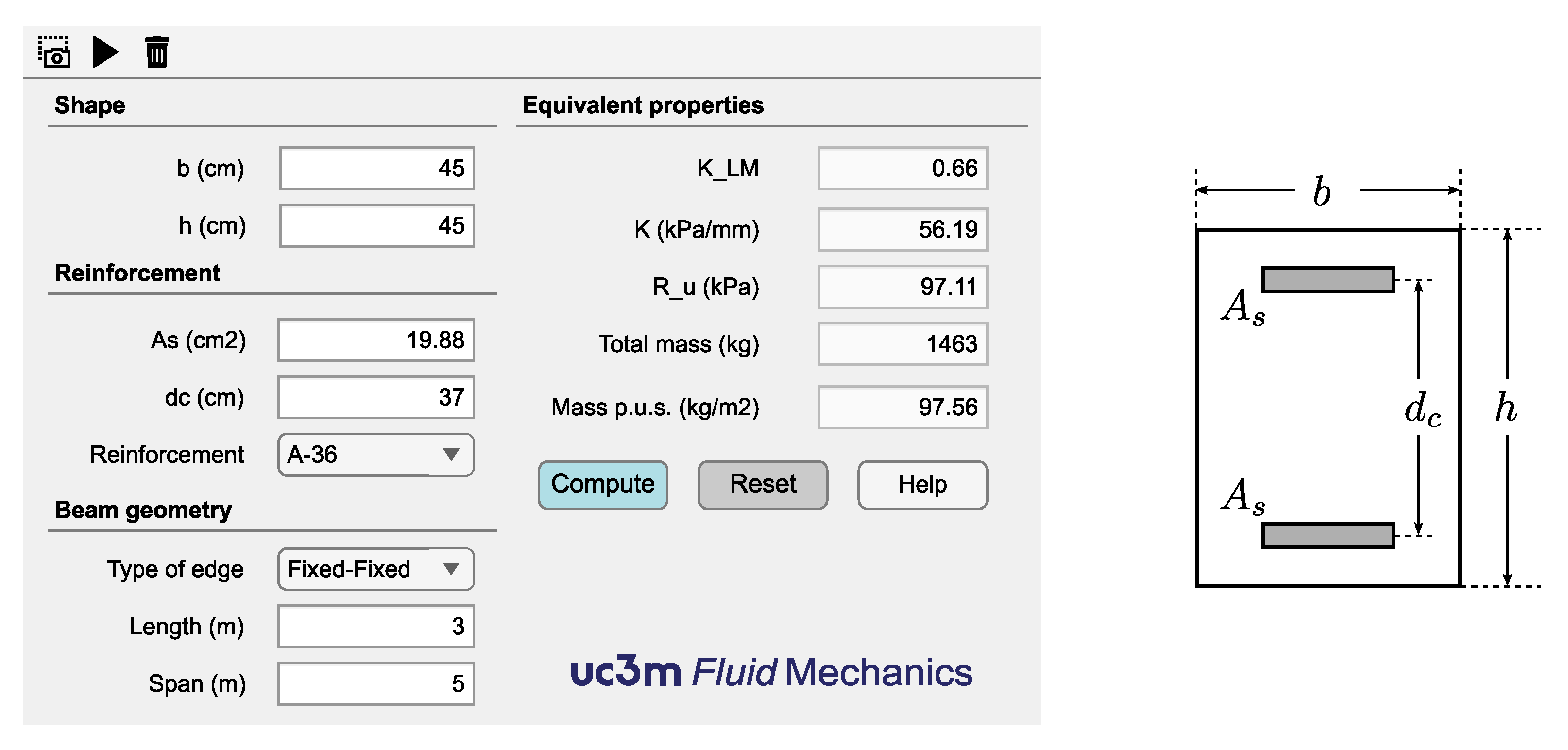Click the Compute button
Image resolution: width=1568 pixels, height=750 pixels.
(x=603, y=485)
